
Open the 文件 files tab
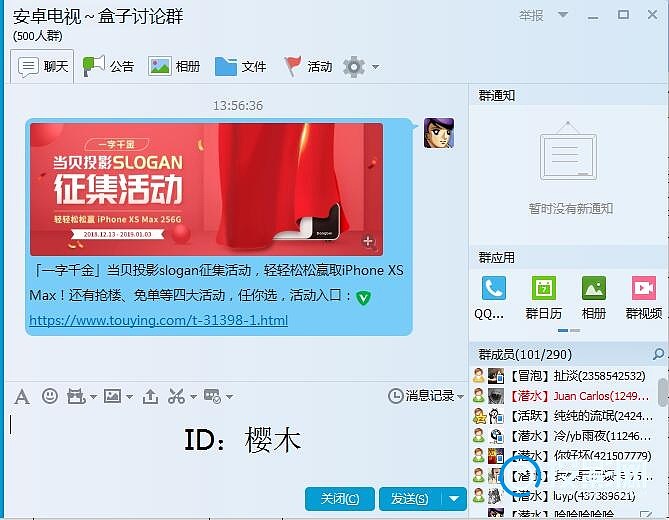click(241, 67)
